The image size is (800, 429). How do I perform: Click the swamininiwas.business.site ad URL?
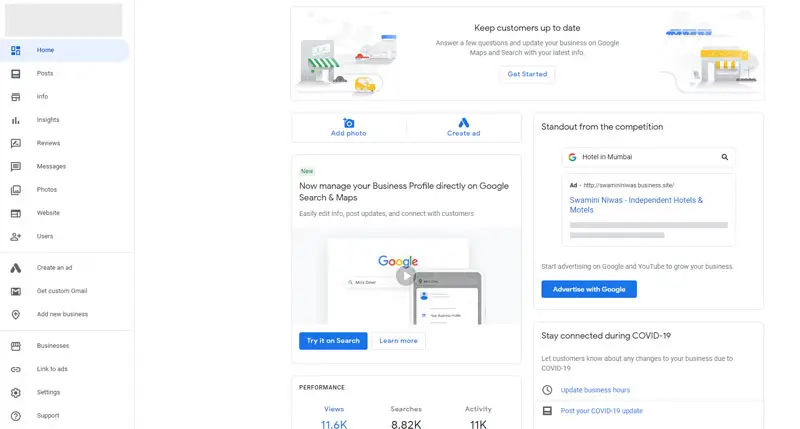629,185
